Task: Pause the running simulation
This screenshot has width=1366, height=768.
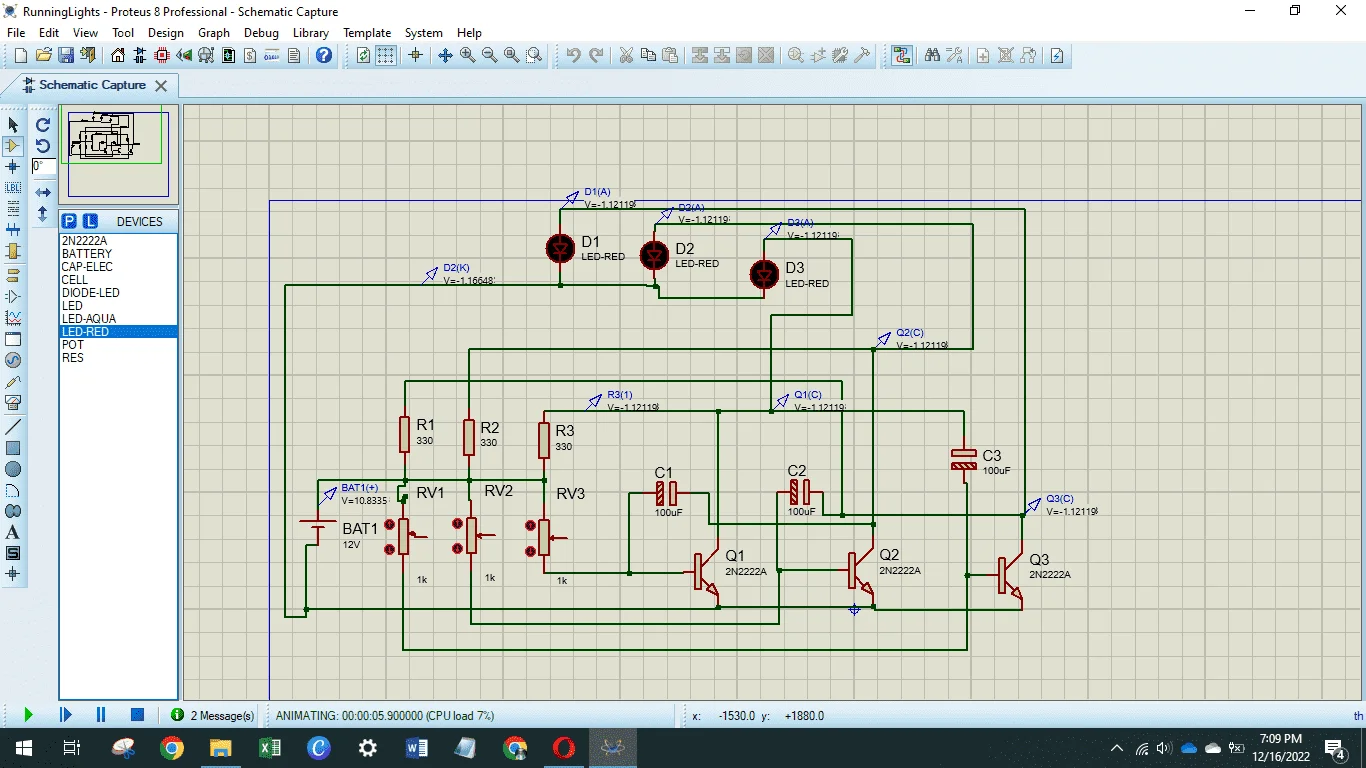Action: [x=101, y=715]
